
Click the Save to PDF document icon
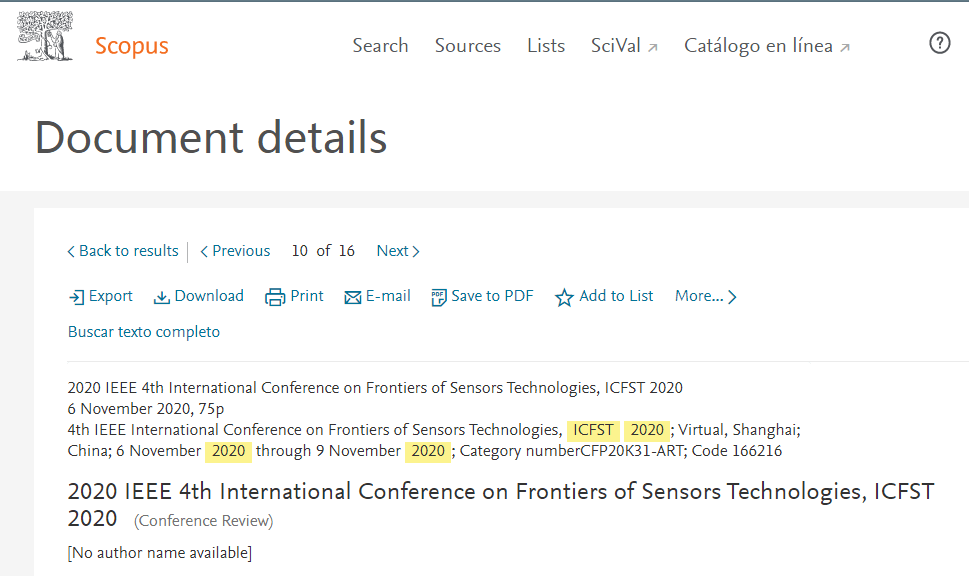coord(439,297)
